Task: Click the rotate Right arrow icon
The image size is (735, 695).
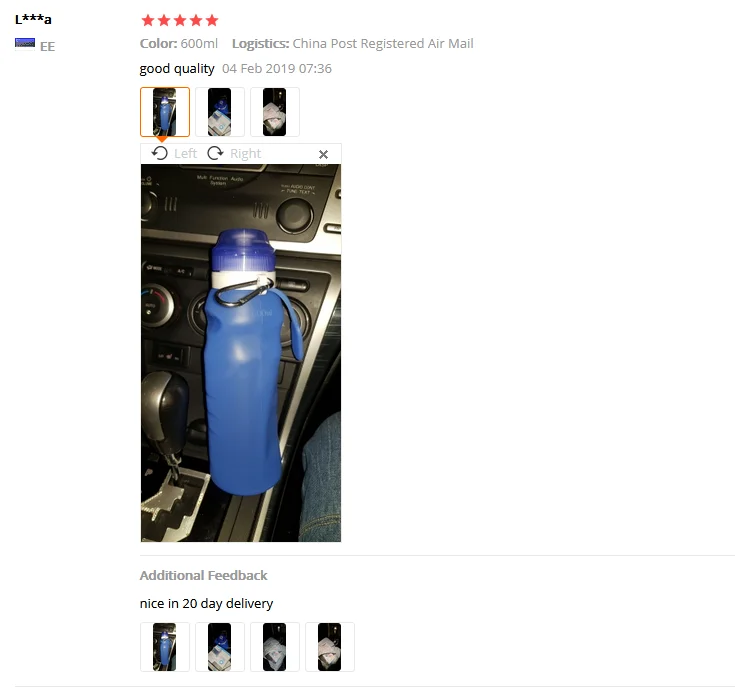Action: 215,153
